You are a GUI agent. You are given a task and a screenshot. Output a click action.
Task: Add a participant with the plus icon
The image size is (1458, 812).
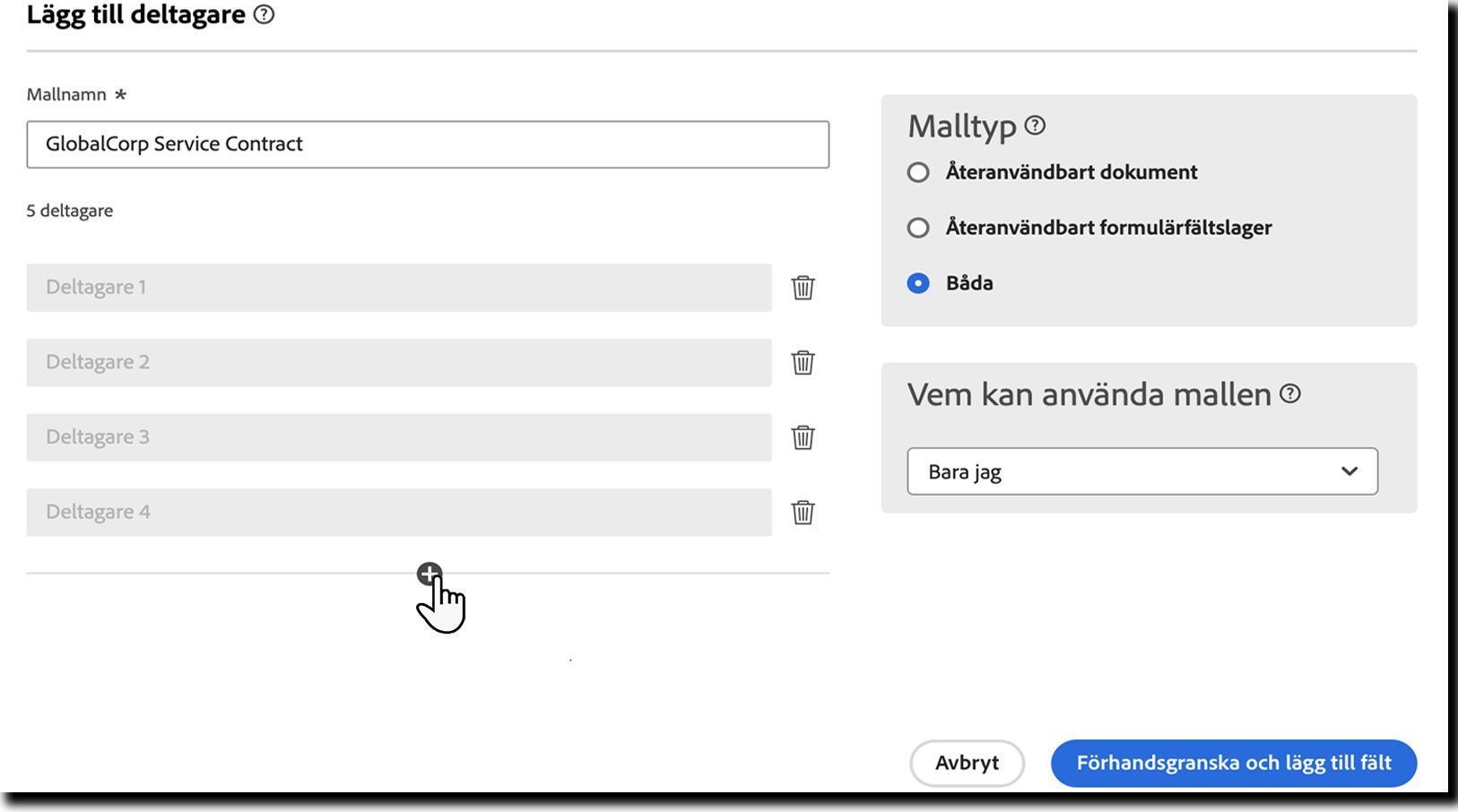tap(430, 574)
